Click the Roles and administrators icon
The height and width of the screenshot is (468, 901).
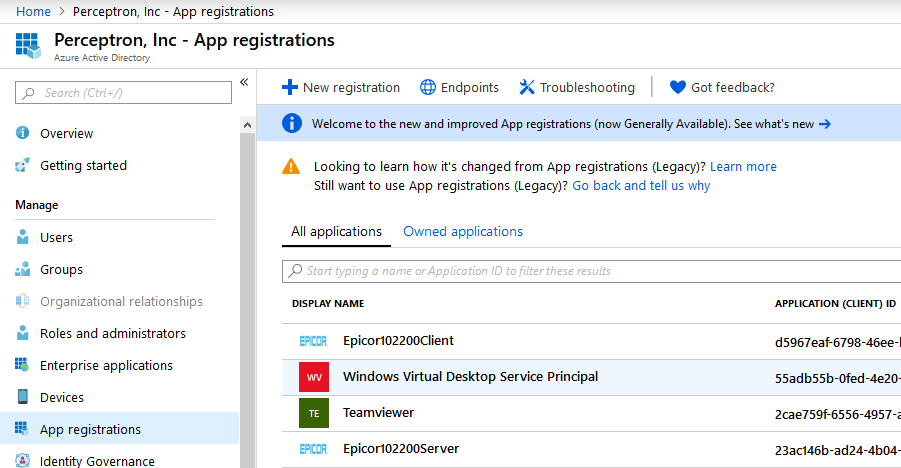click(x=22, y=333)
